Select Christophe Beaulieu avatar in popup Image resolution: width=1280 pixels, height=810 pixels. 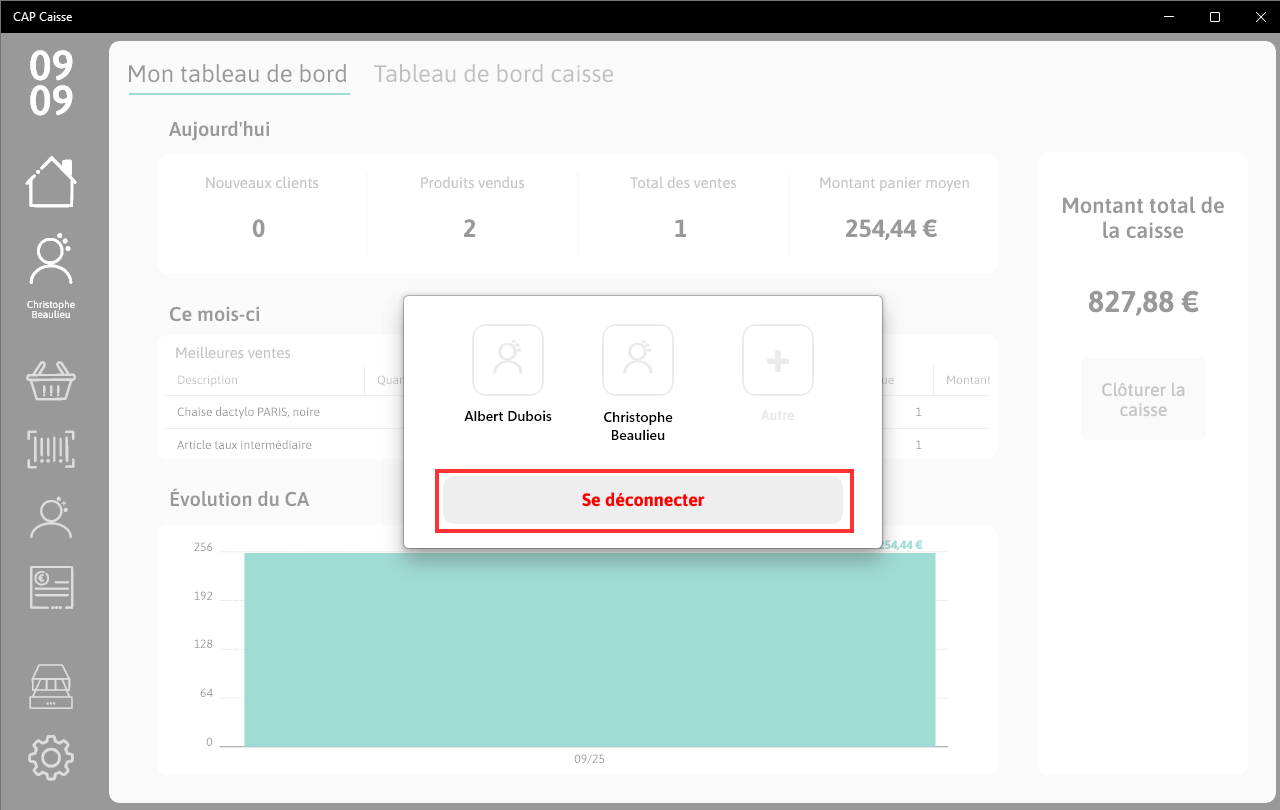click(638, 360)
